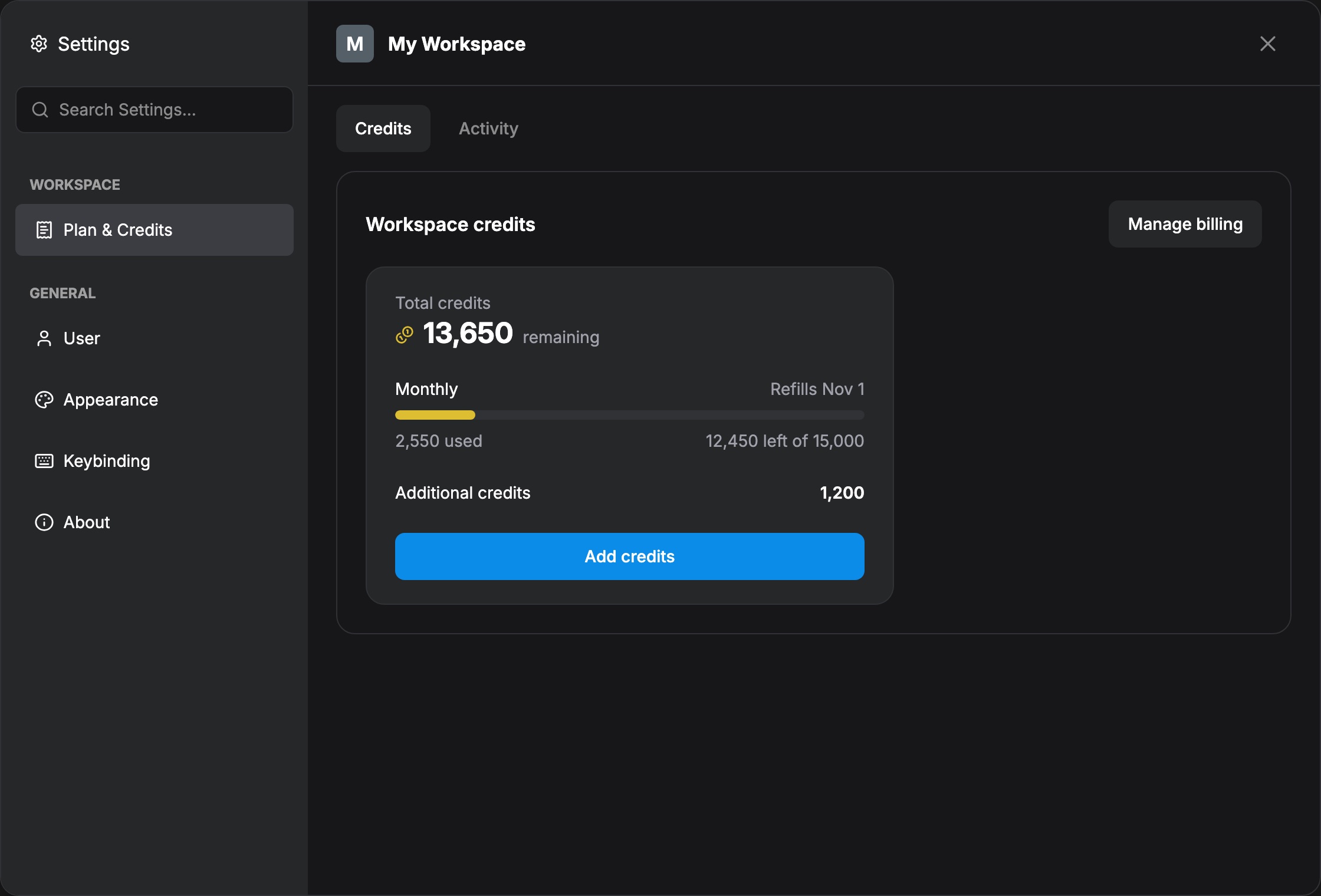Click the "remaining" text
The height and width of the screenshot is (896, 1321).
[561, 337]
